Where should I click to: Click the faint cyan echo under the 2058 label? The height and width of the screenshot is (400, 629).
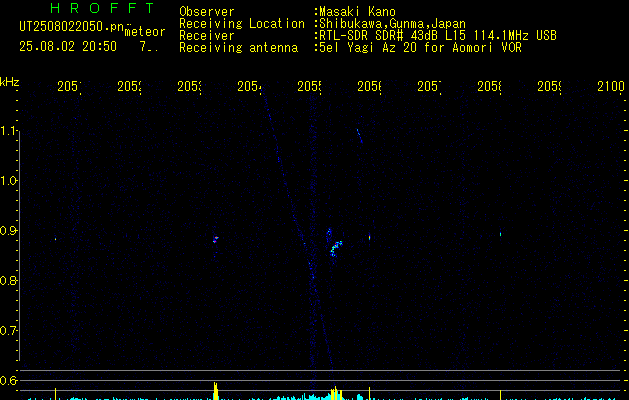pos(501,234)
